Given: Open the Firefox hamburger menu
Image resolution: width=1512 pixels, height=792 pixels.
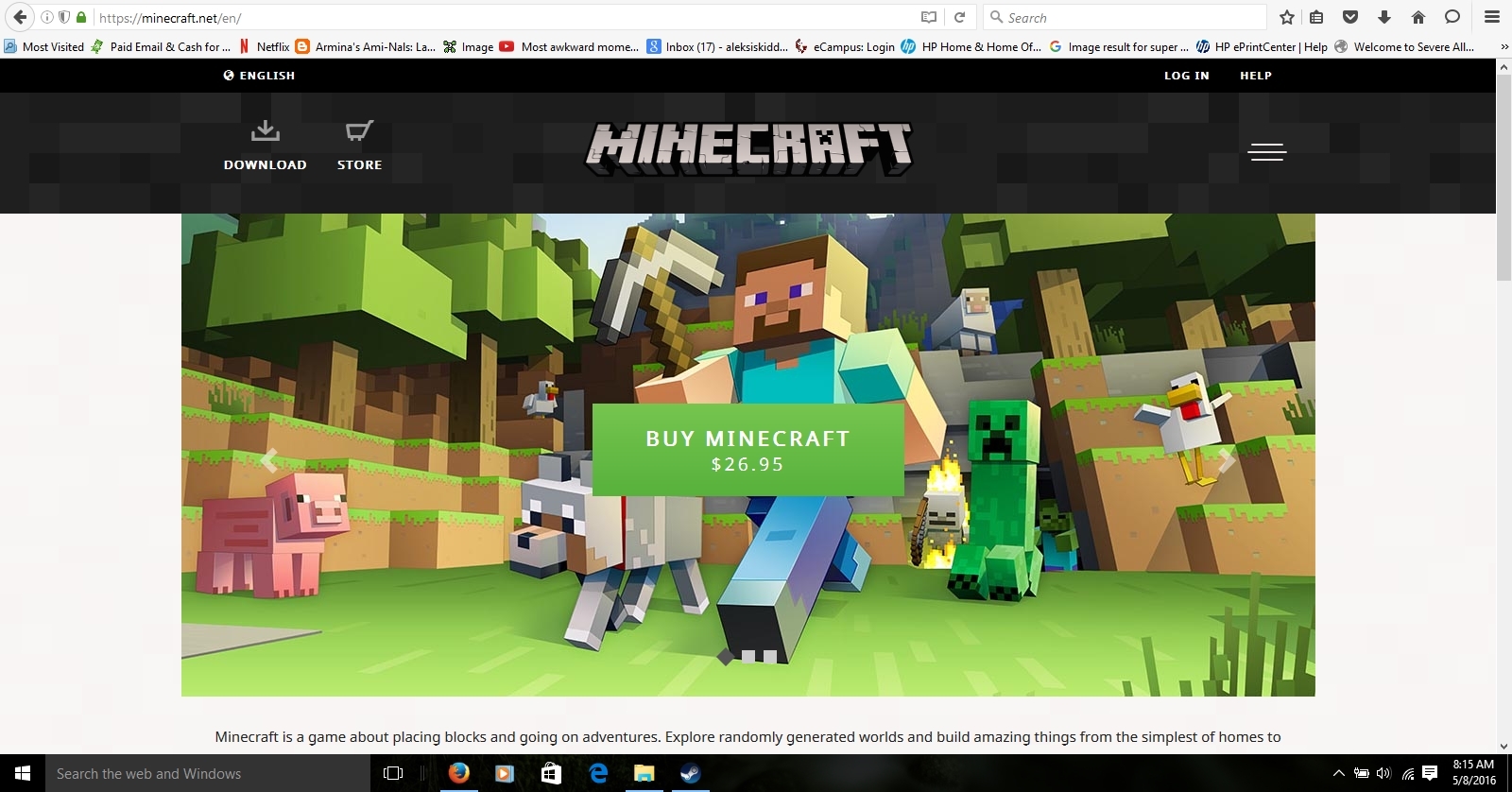Looking at the screenshot, I should click(1492, 17).
